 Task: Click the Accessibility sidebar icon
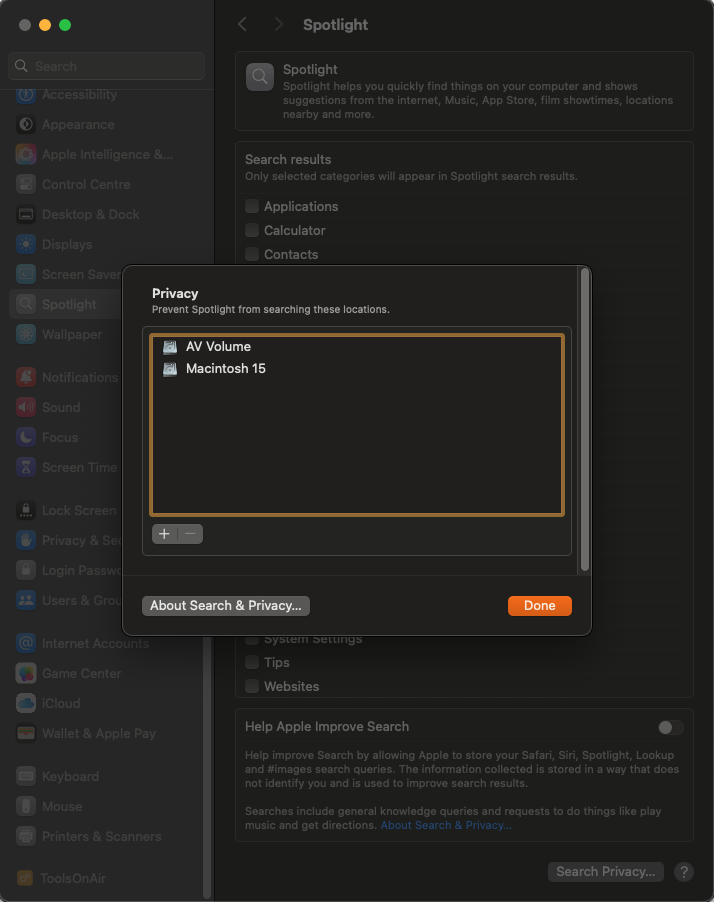pos(26,94)
